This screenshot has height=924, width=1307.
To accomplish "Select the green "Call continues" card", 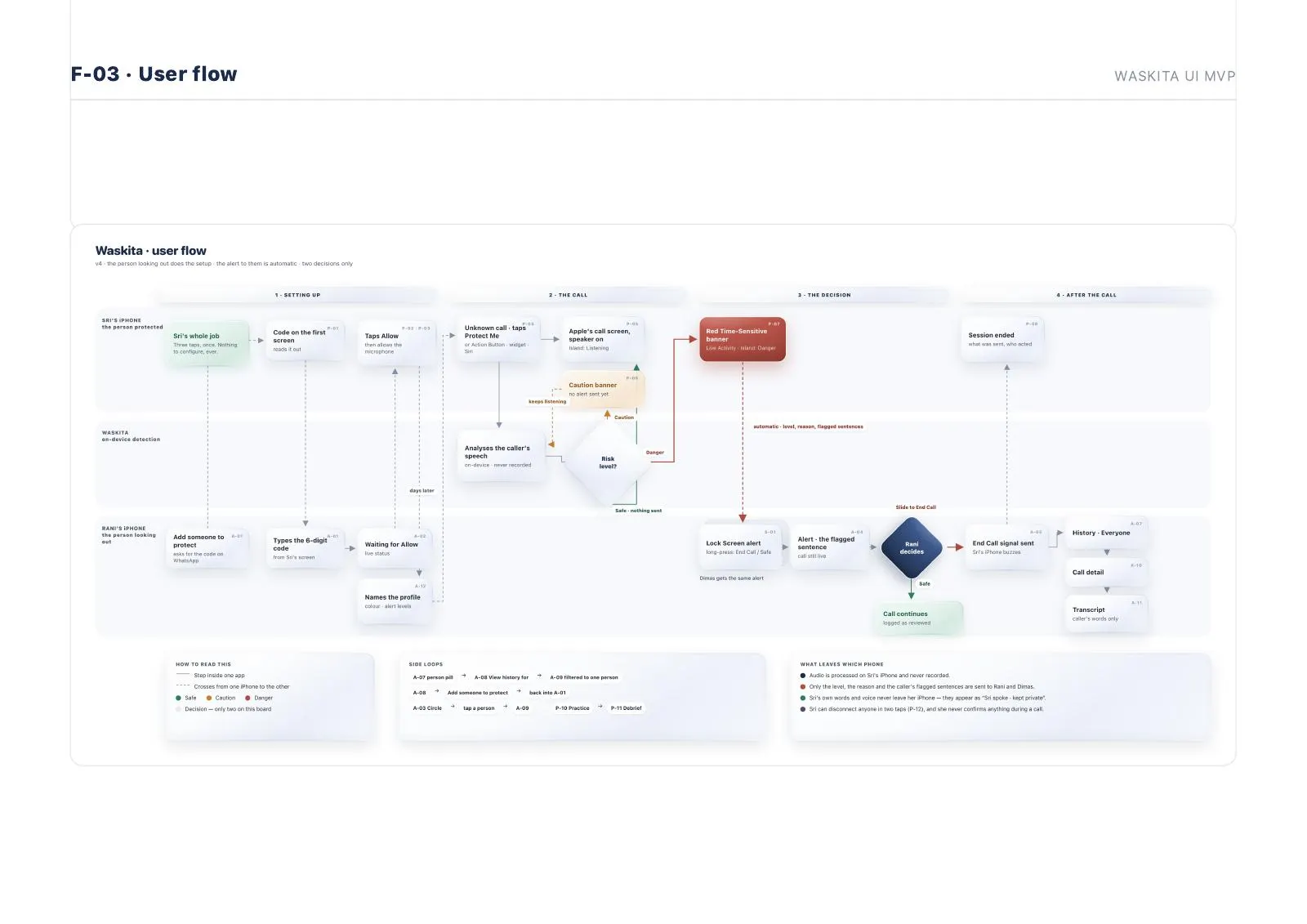I will pyautogui.click(x=920, y=618).
